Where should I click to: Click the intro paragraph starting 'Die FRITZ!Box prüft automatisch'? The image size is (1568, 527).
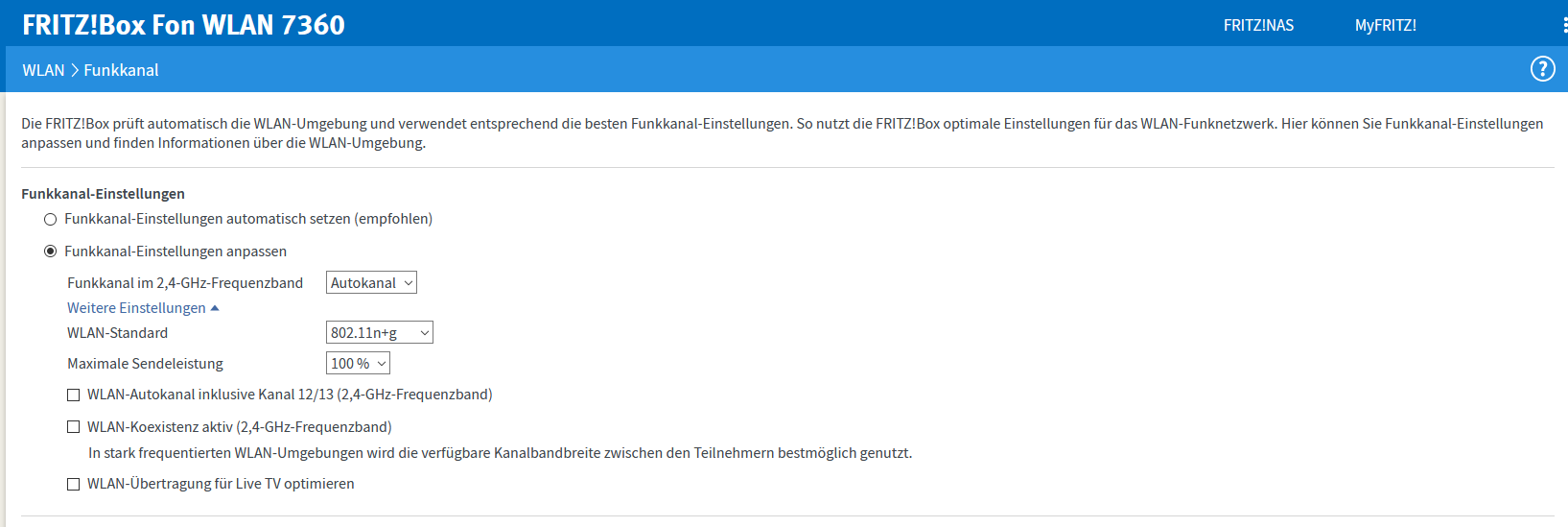(x=783, y=133)
